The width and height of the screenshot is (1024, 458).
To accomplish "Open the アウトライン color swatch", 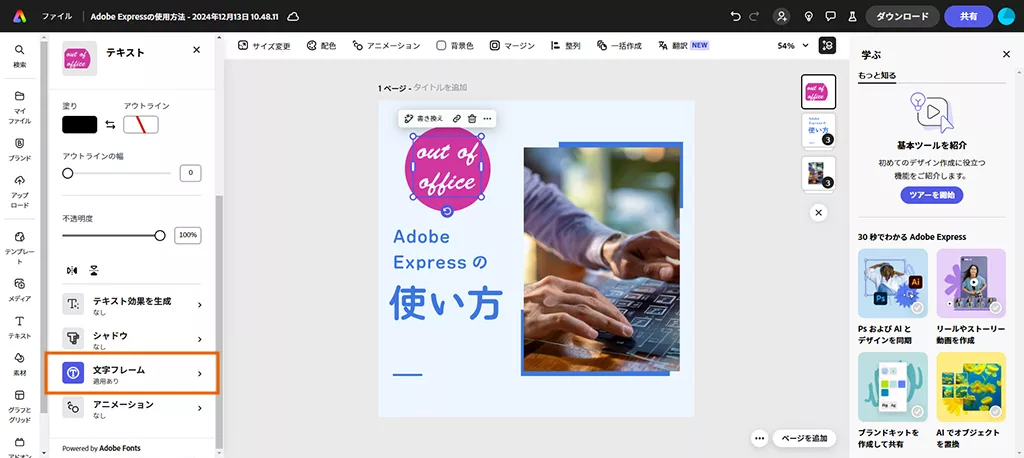I will 141,125.
